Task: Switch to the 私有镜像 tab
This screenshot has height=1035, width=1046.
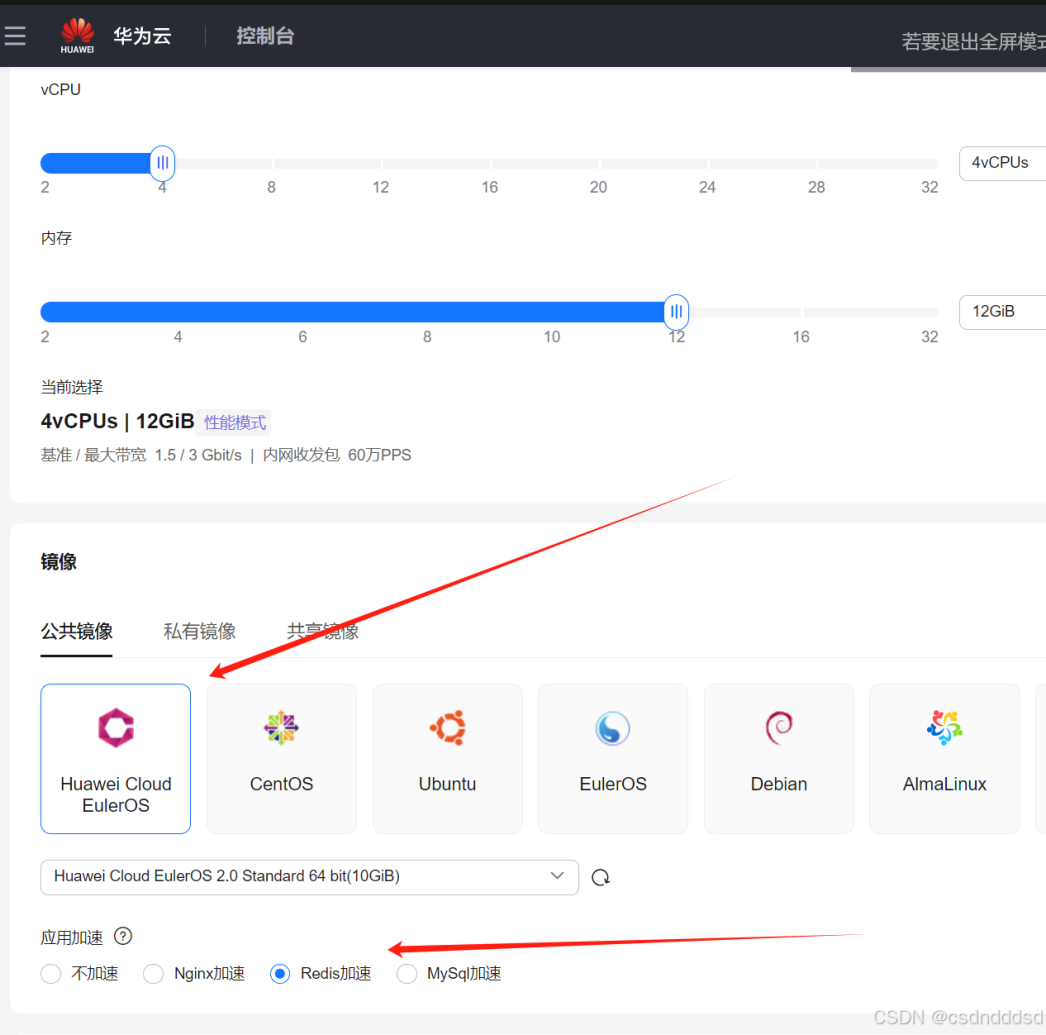Action: (x=199, y=631)
